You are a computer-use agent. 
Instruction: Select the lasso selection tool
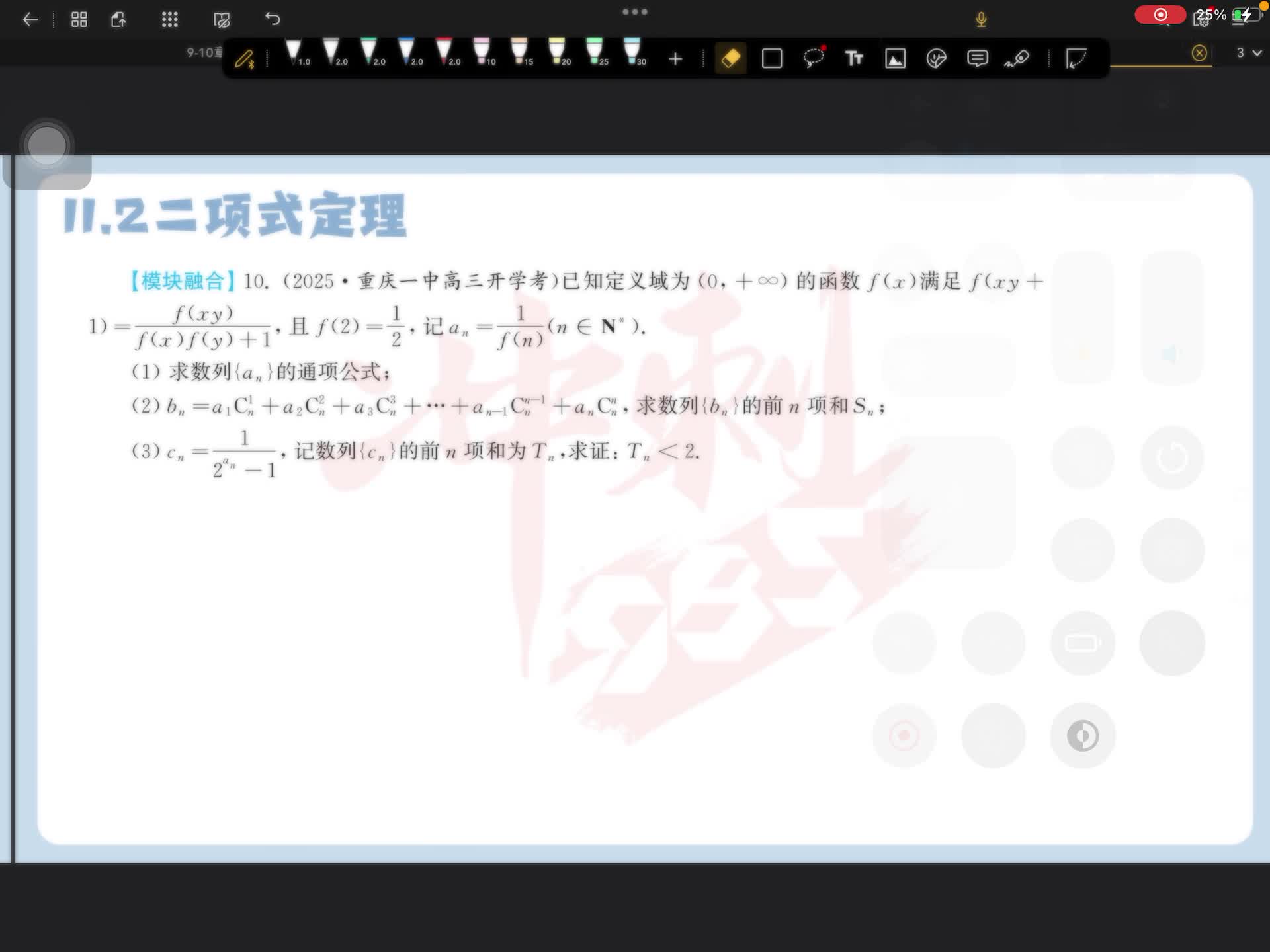[813, 58]
